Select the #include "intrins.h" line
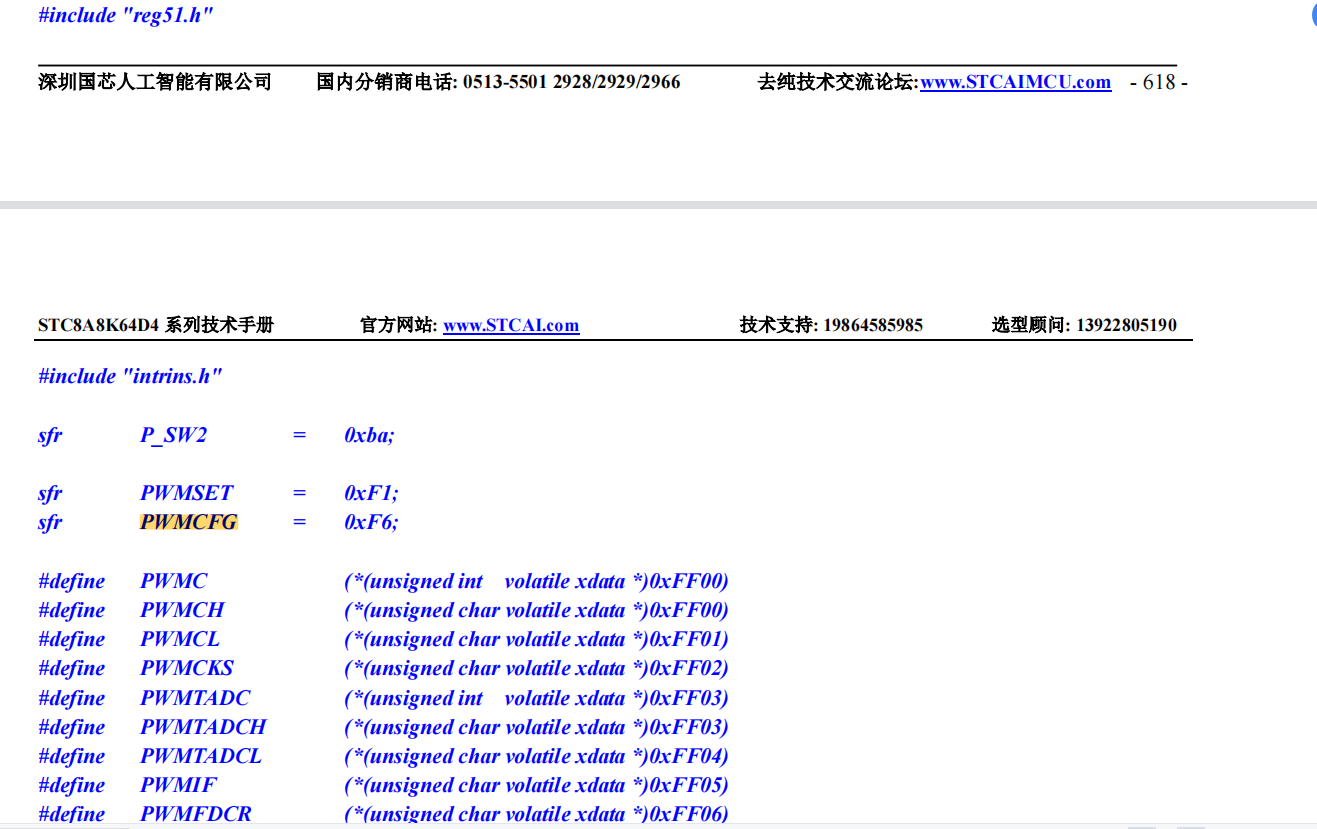 tap(130, 377)
